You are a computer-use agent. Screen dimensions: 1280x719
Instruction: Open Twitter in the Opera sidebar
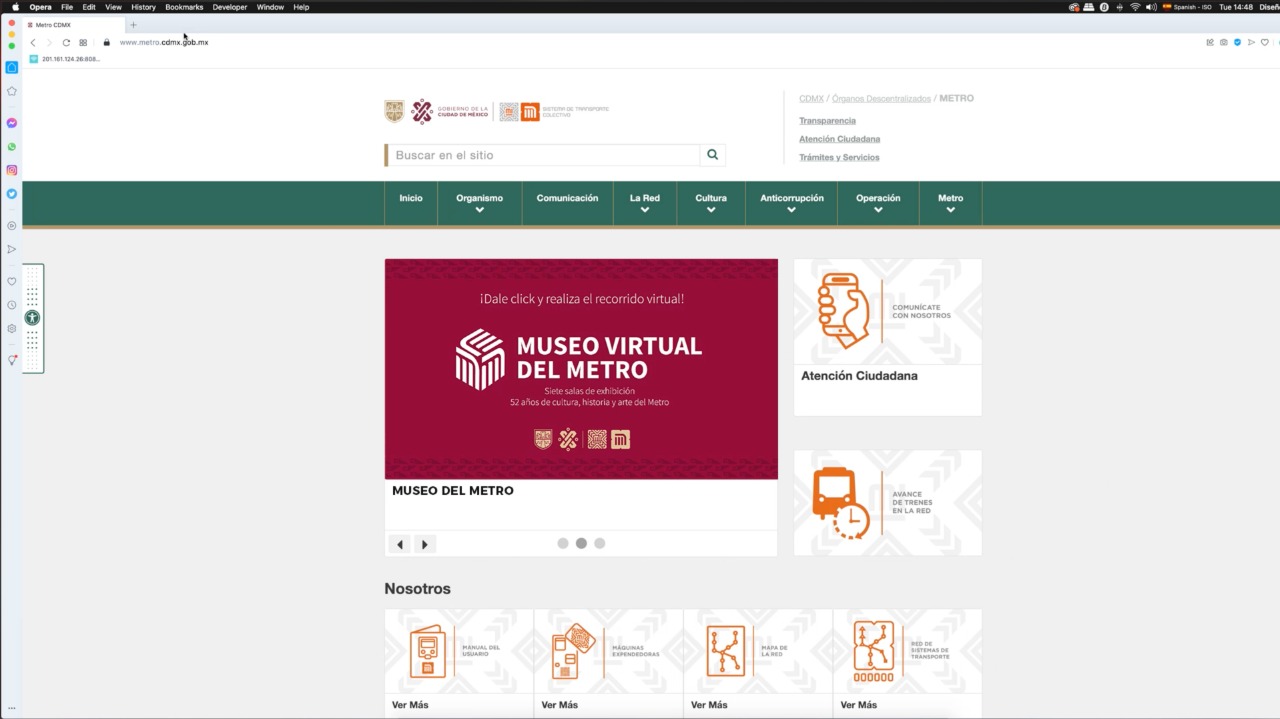pos(12,194)
